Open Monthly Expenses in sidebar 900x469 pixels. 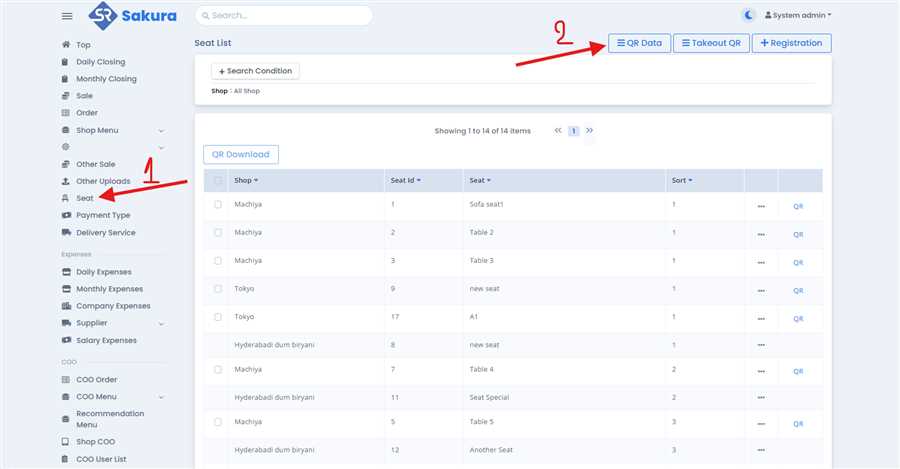click(109, 289)
